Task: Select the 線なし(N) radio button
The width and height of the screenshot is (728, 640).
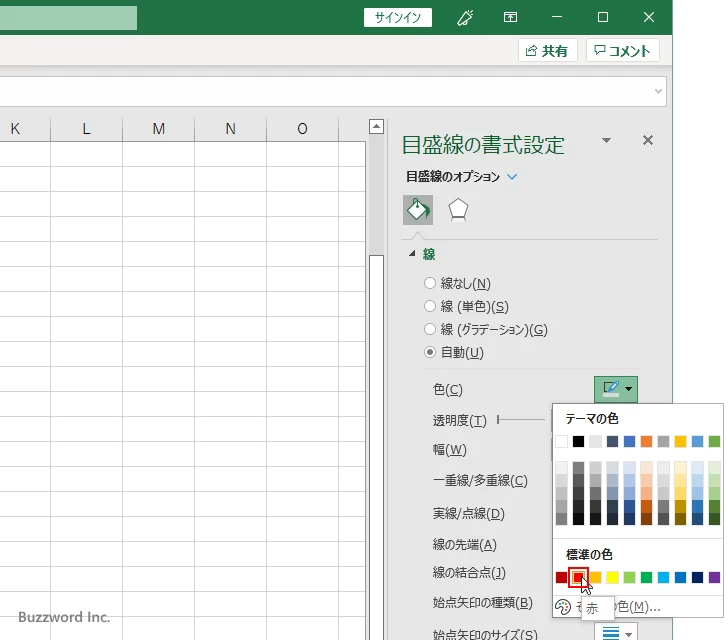Action: pos(430,283)
